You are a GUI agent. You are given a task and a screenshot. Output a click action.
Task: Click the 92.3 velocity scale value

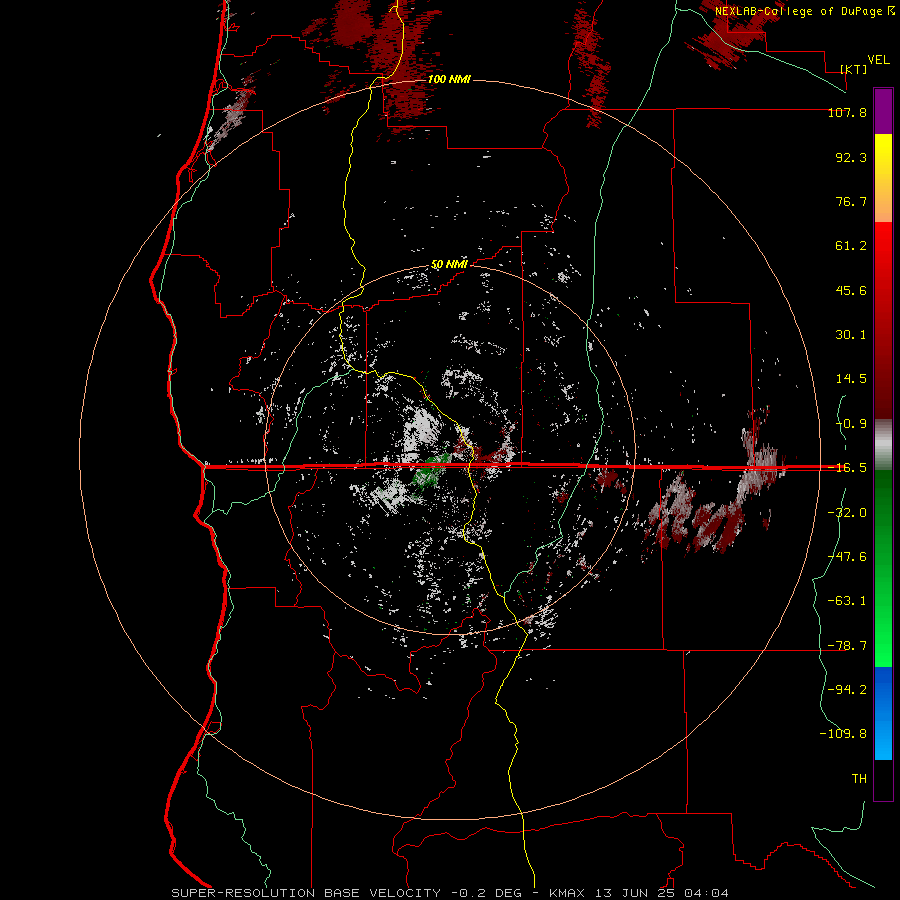(x=851, y=157)
